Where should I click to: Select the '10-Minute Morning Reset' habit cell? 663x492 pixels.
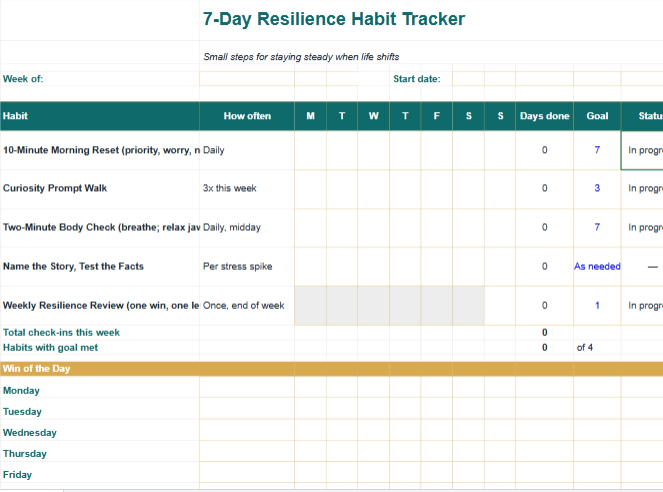(100, 150)
